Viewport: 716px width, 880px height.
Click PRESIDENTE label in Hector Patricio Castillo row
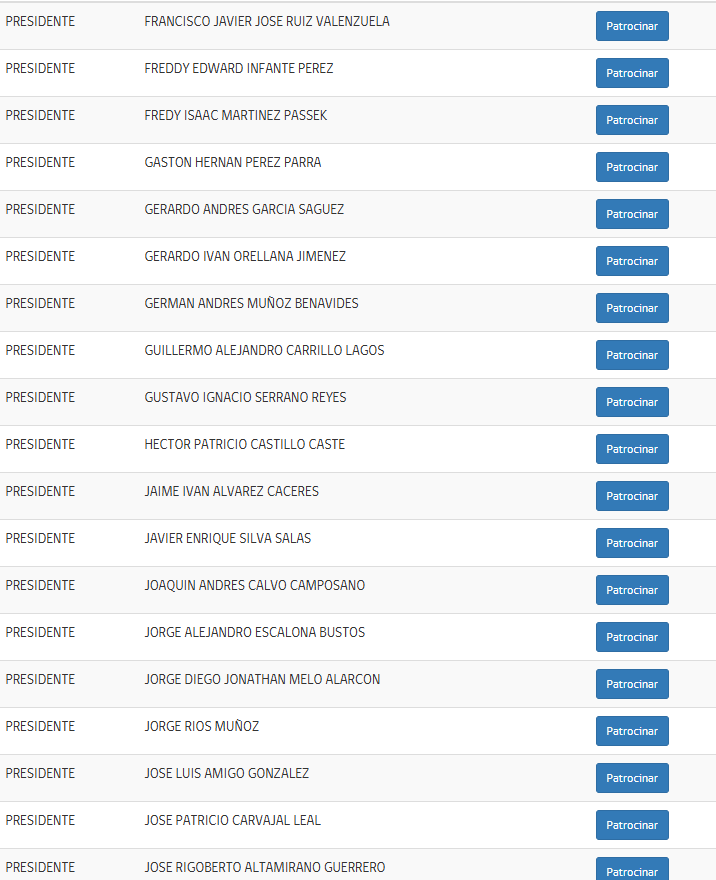(x=40, y=444)
